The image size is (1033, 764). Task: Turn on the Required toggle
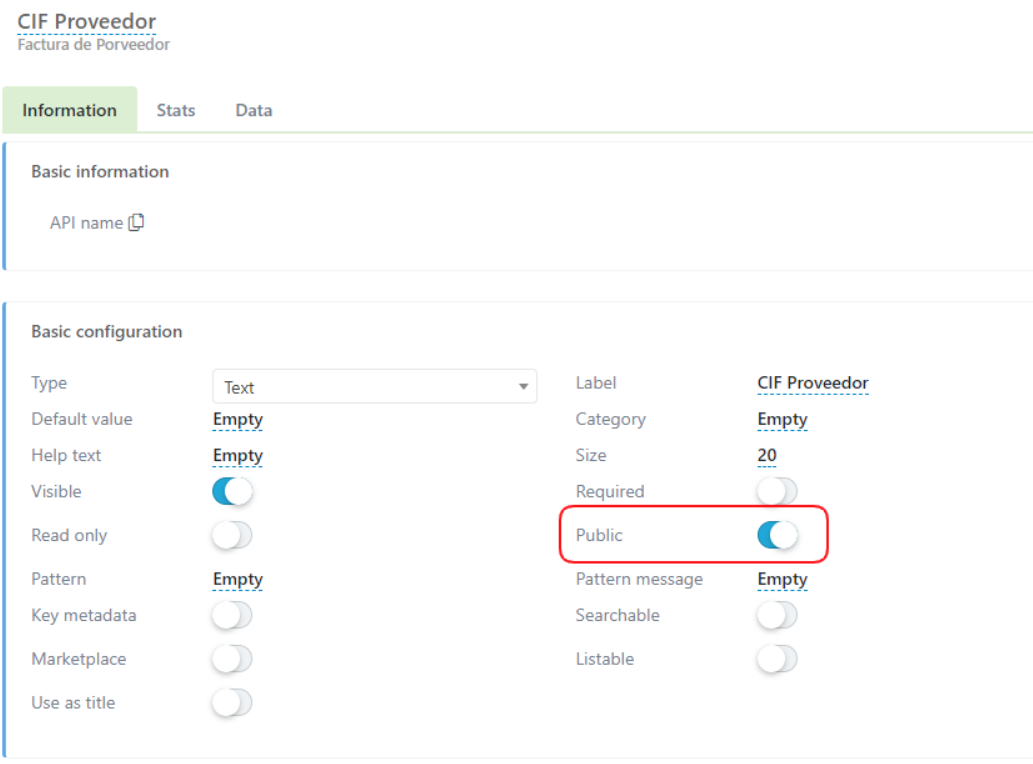(777, 492)
